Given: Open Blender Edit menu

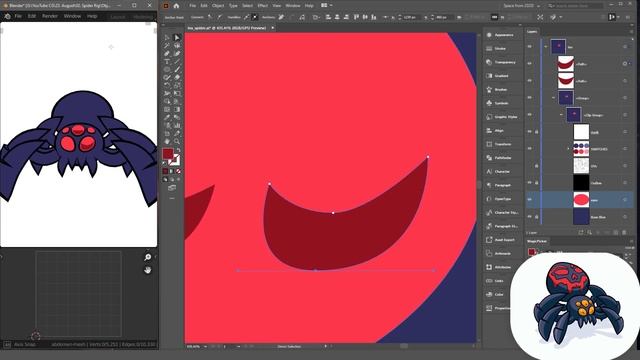Looking at the screenshot, I should pyautogui.click(x=32, y=16).
